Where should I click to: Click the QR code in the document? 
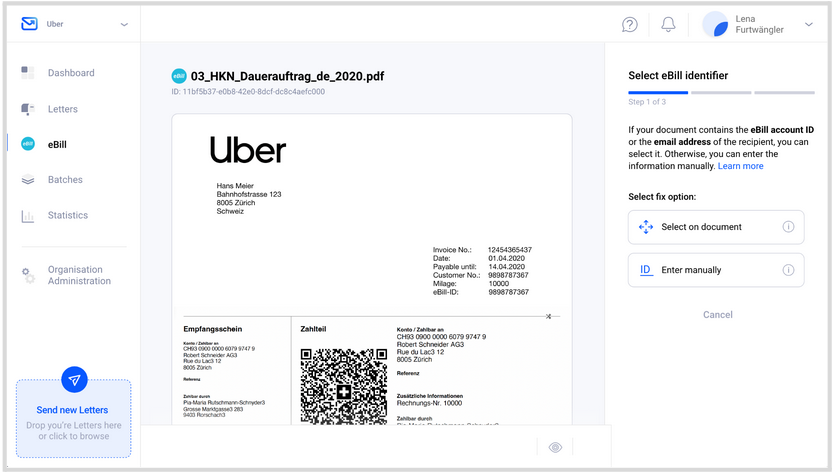[x=344, y=387]
